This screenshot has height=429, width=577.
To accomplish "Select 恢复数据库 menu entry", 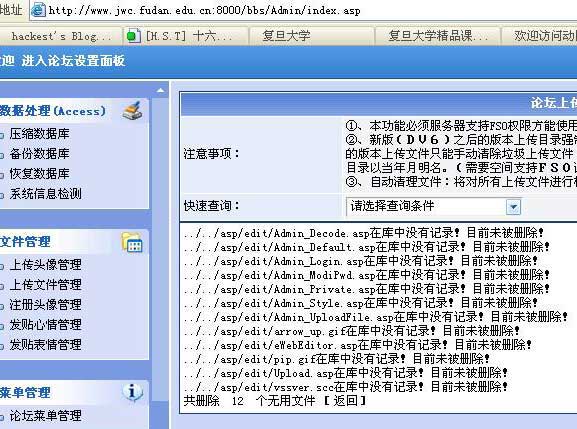I will coord(39,173).
